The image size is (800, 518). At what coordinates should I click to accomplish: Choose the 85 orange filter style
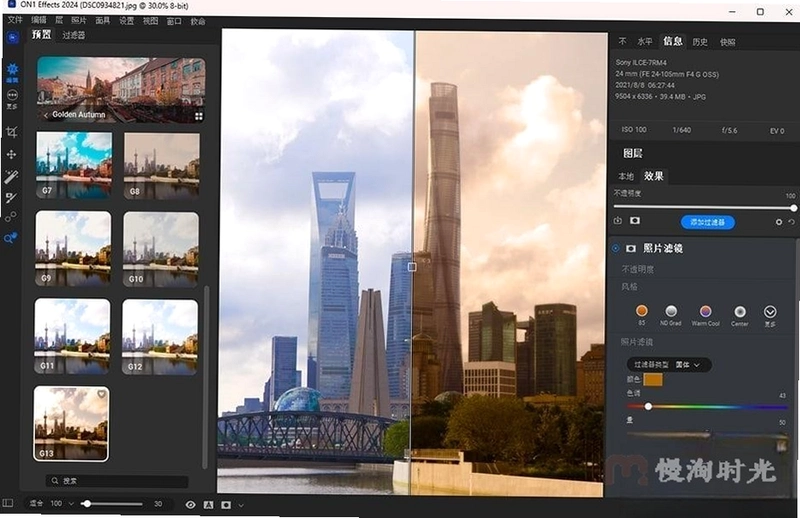pyautogui.click(x=641, y=311)
